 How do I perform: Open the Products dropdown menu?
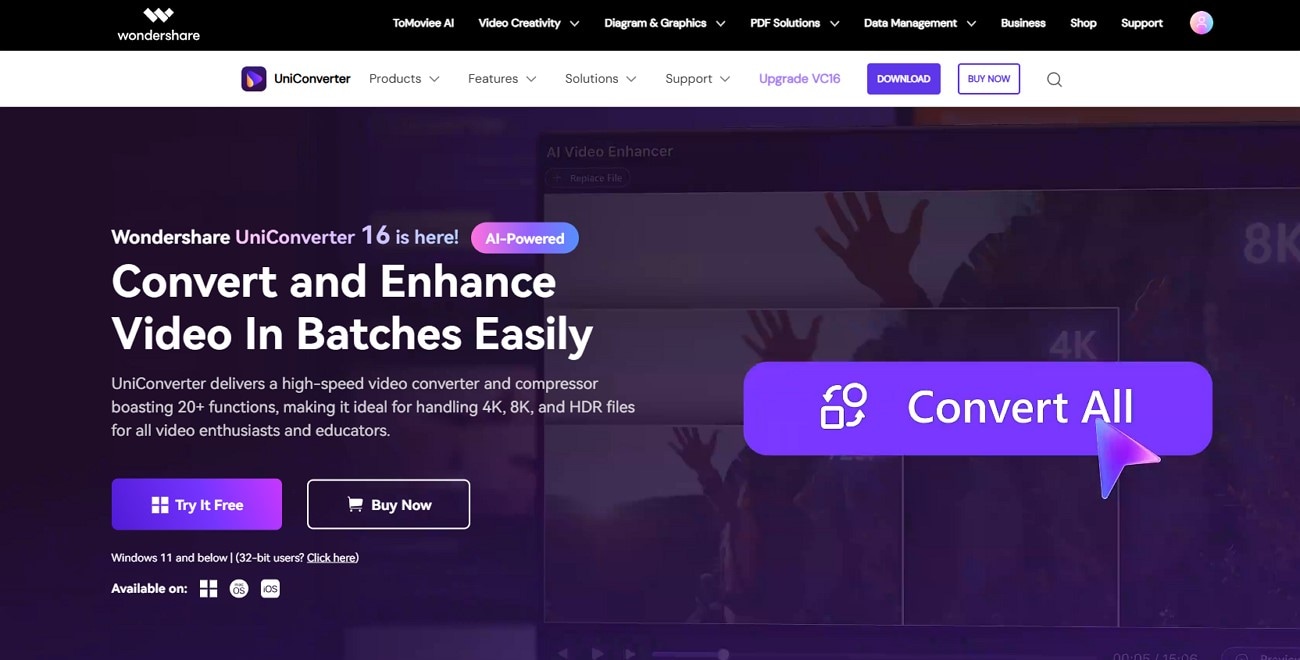tap(404, 79)
